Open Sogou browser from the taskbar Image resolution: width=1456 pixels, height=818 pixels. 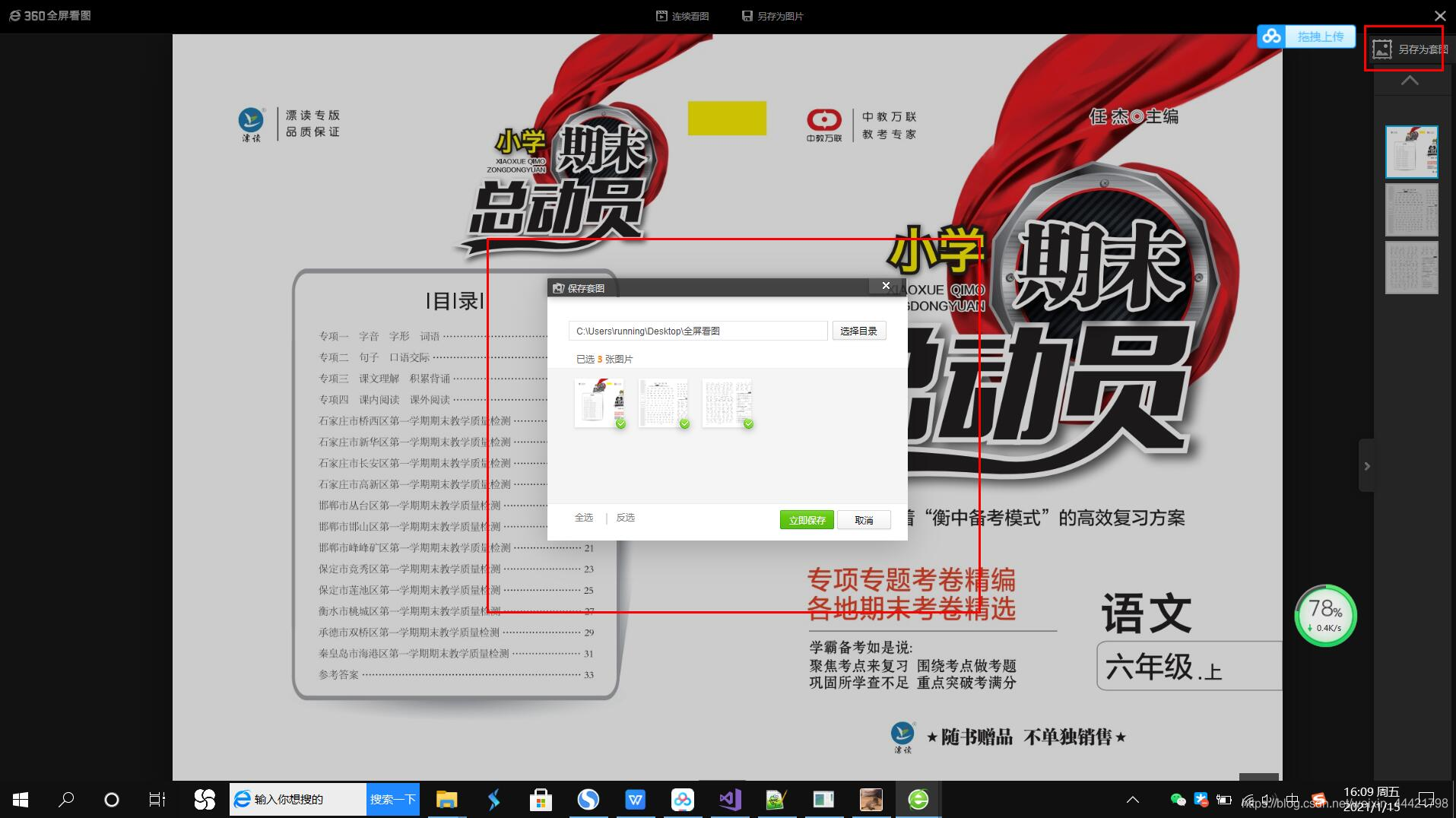coord(588,800)
